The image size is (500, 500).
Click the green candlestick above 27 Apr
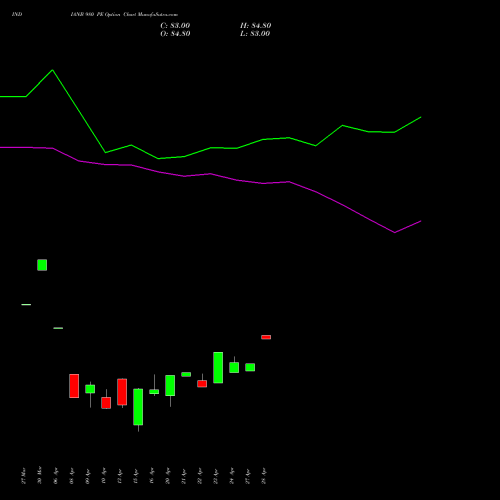coord(250,367)
